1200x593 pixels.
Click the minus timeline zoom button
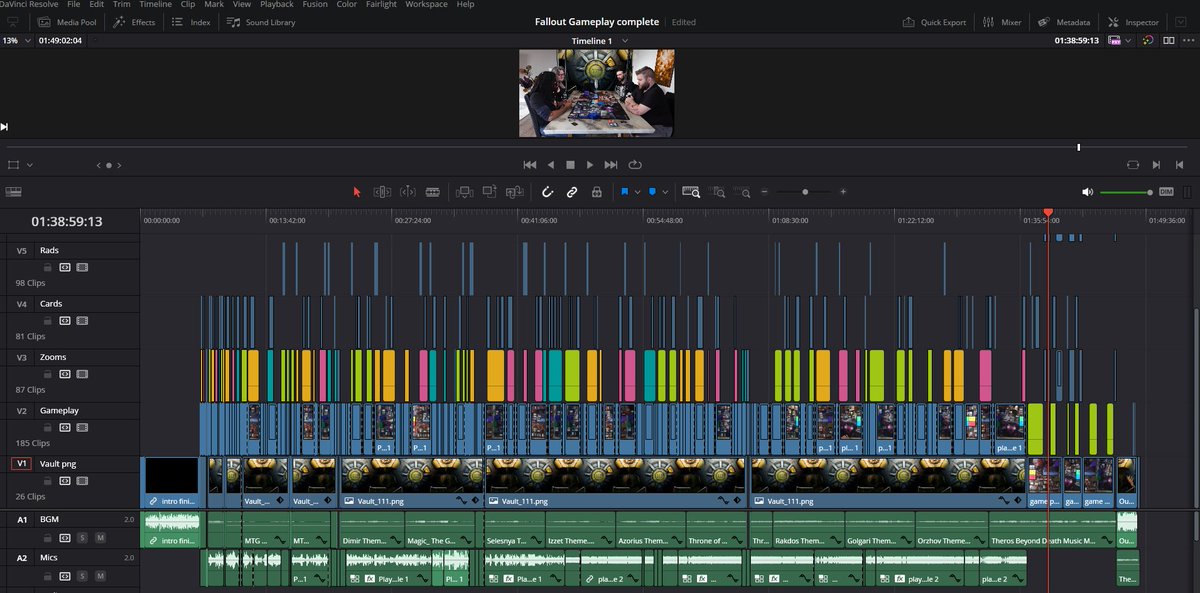[765, 191]
